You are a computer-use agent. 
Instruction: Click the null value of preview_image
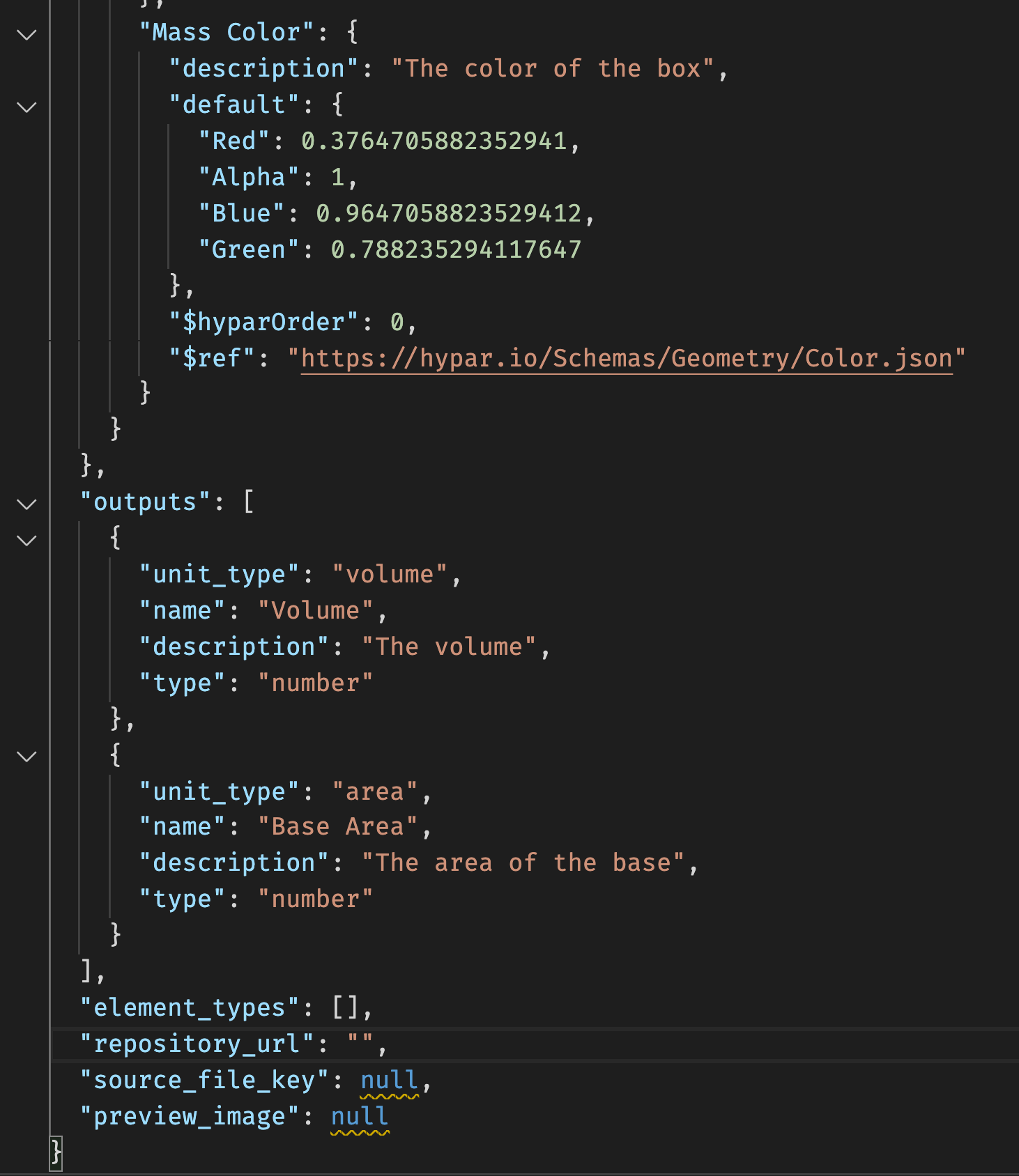(x=359, y=1116)
